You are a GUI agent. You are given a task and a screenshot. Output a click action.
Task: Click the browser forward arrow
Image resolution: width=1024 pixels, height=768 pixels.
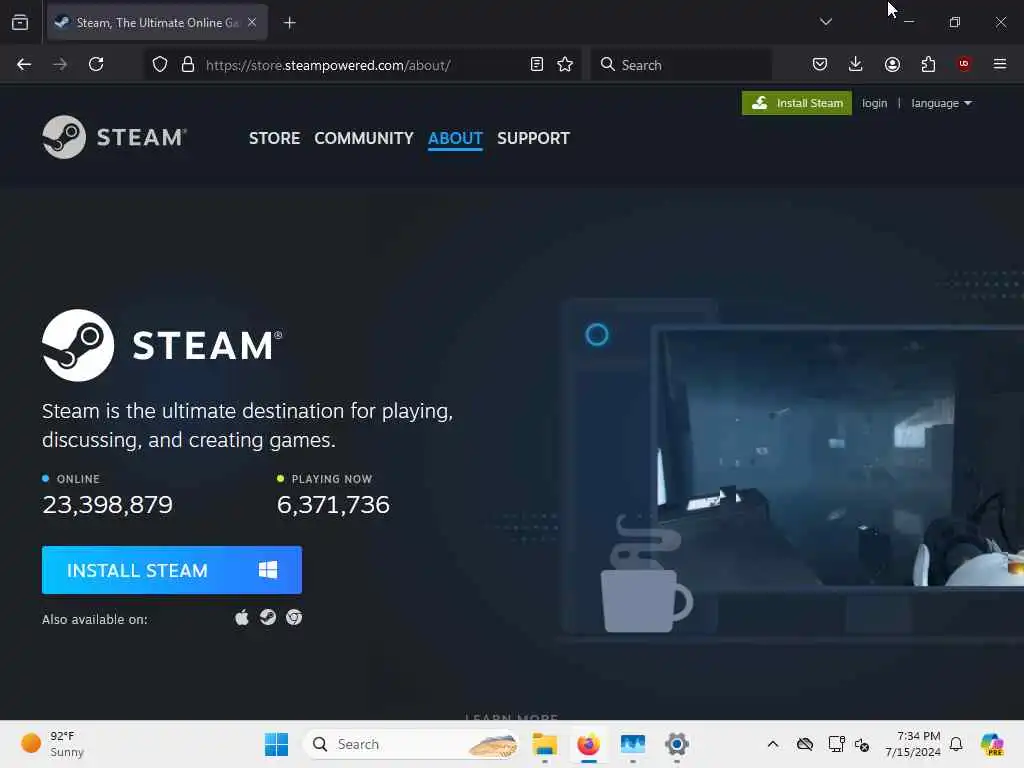[x=59, y=64]
